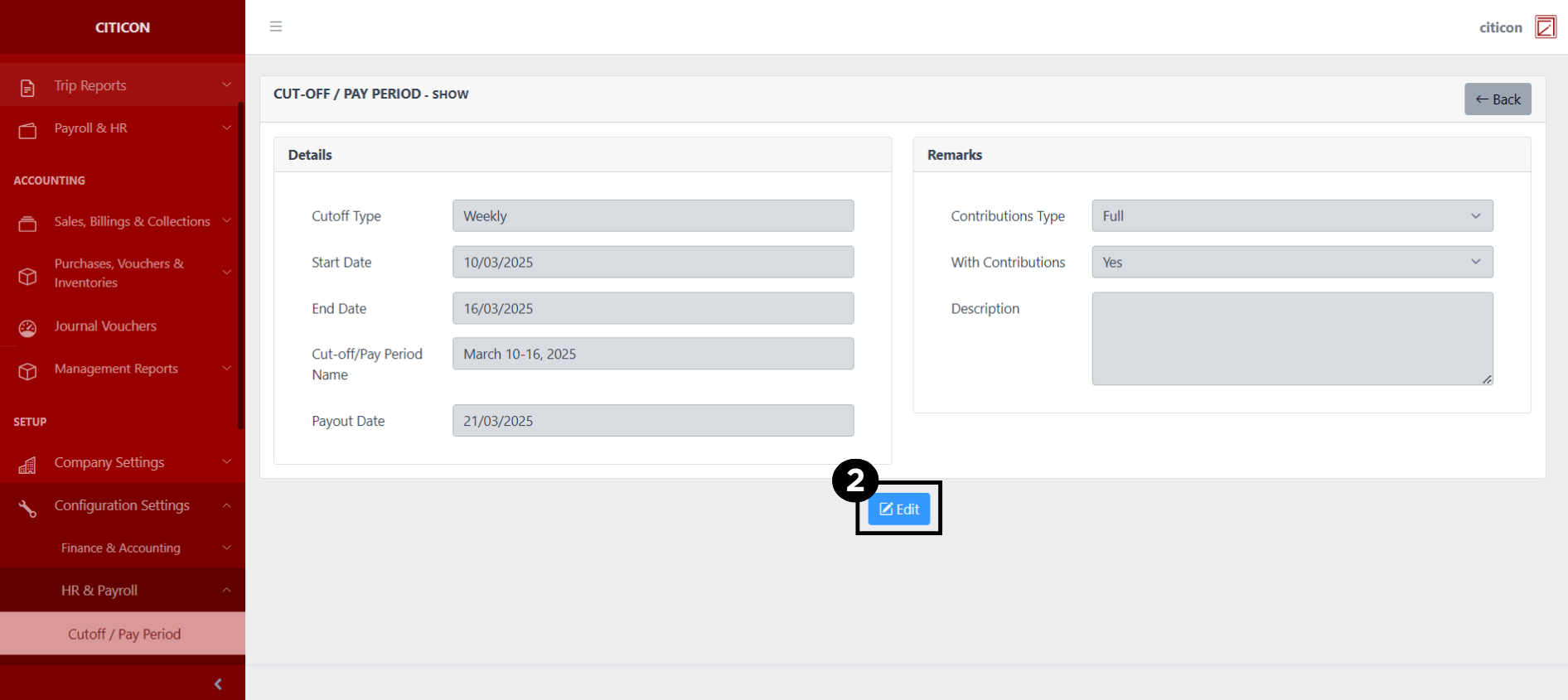Collapse the HR & Payroll submenu

99,591
